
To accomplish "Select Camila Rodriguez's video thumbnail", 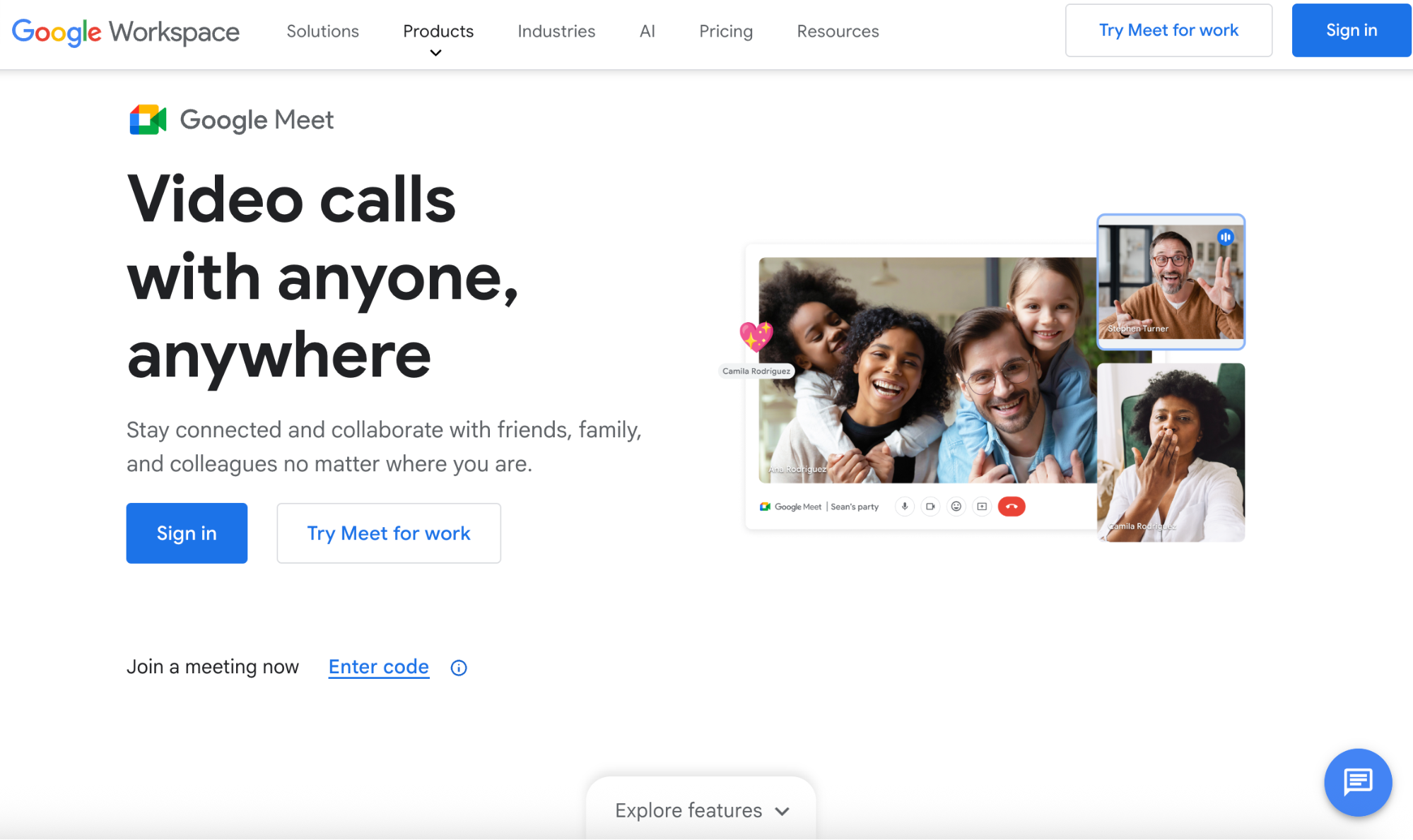I will click(x=1171, y=451).
